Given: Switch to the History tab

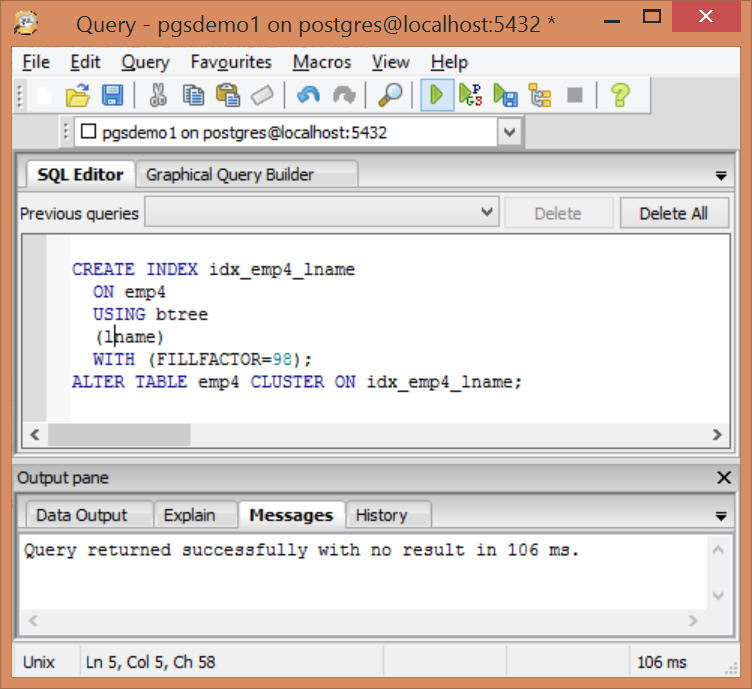Looking at the screenshot, I should (388, 515).
